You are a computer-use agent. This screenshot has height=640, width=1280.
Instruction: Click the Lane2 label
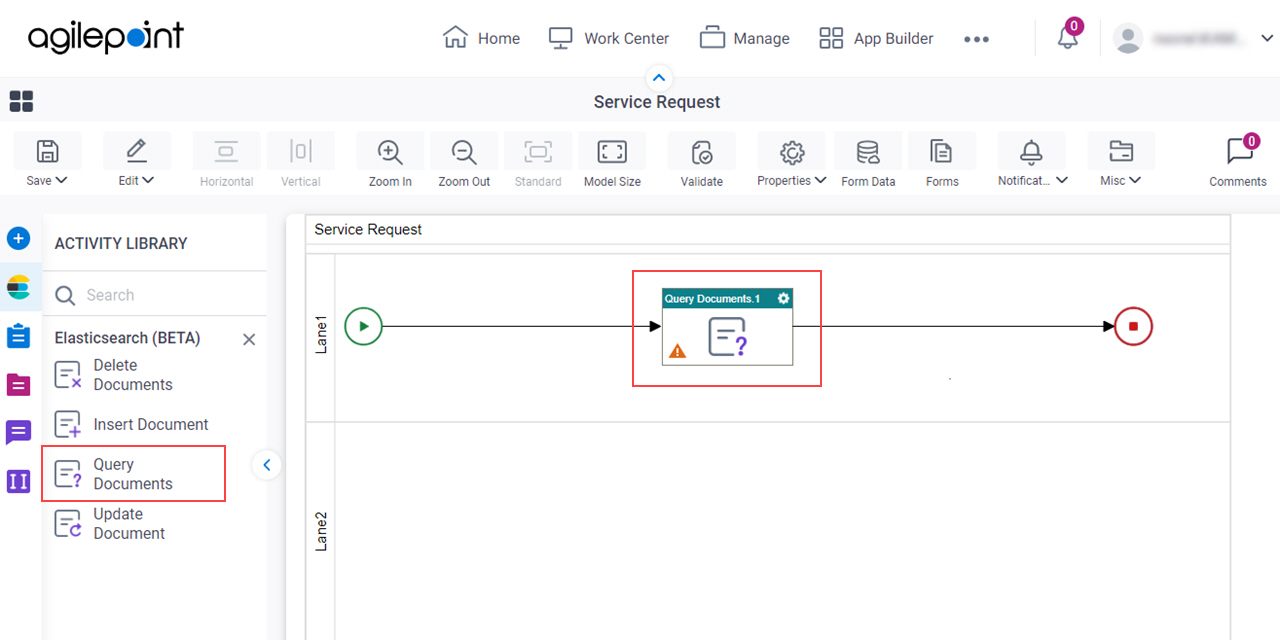[321, 531]
